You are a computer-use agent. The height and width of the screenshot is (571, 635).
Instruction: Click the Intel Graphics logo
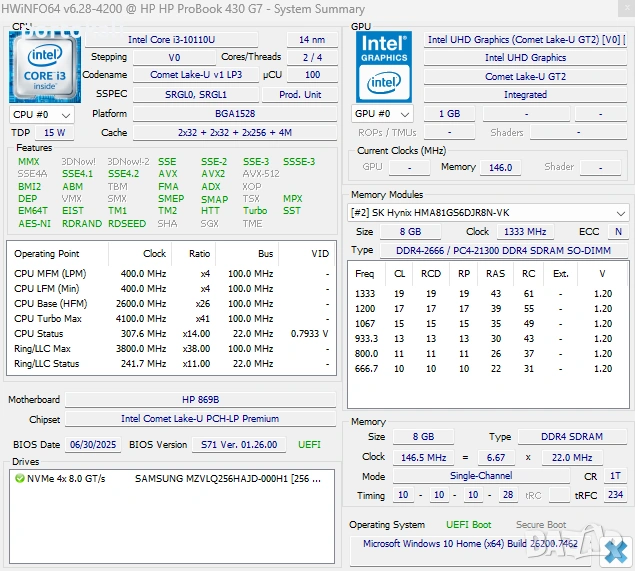(384, 66)
